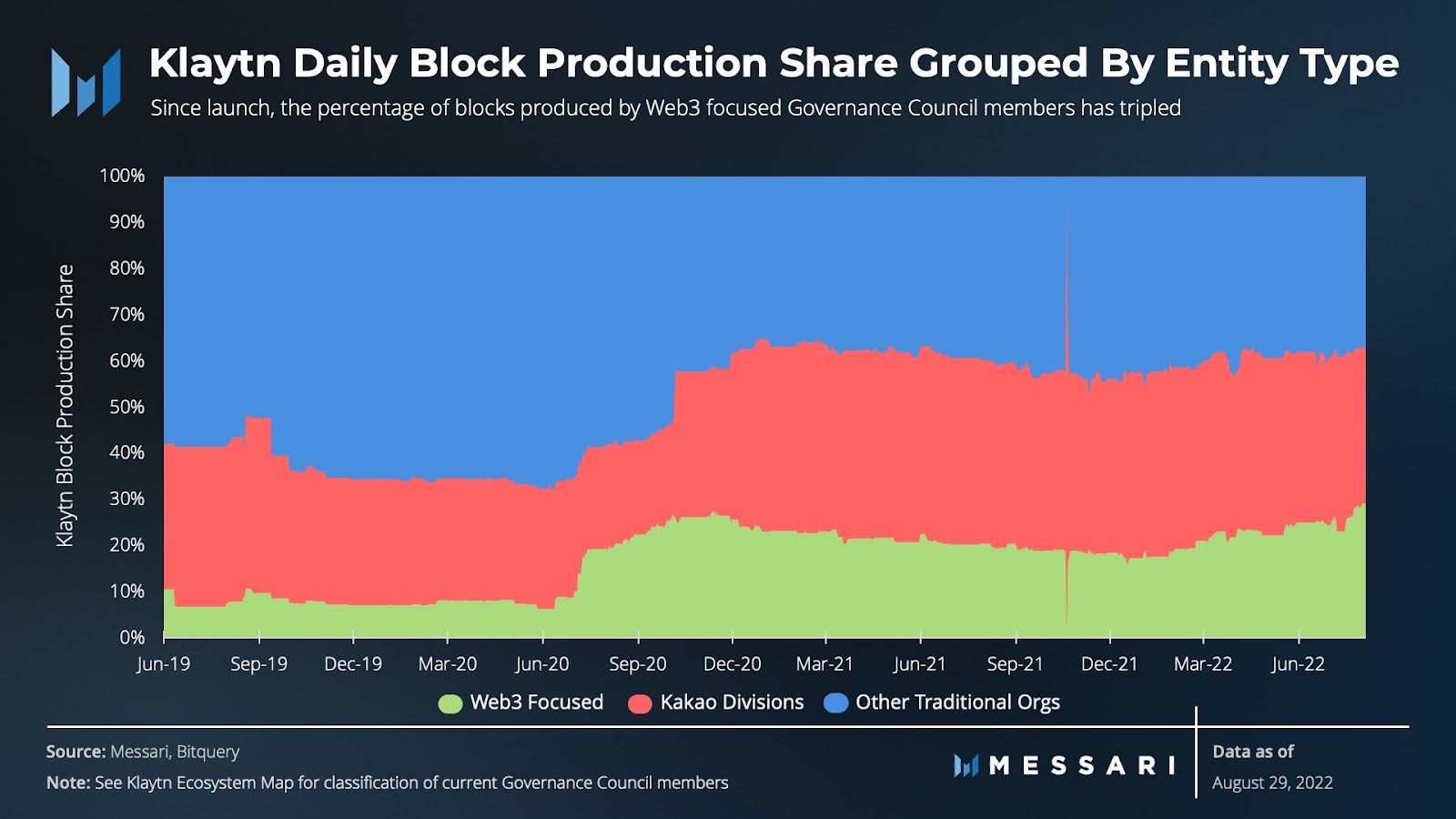Viewport: 1456px width, 819px height.
Task: Toggle the Web3 Focused legend label
Action: (x=536, y=703)
